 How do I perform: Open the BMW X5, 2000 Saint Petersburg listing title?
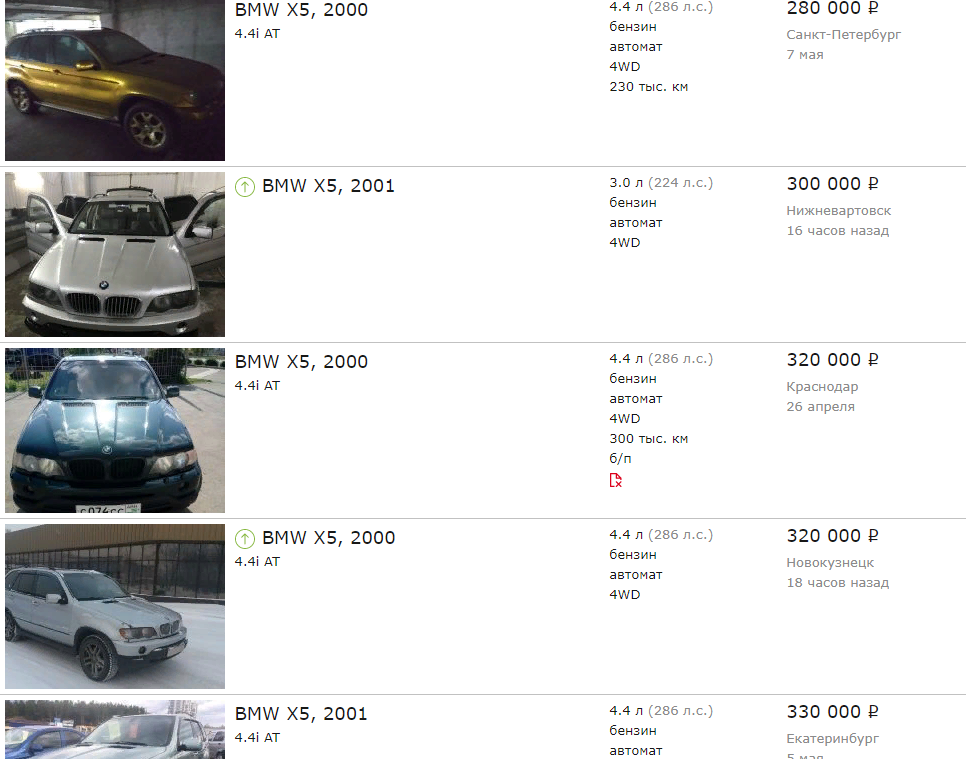point(301,10)
